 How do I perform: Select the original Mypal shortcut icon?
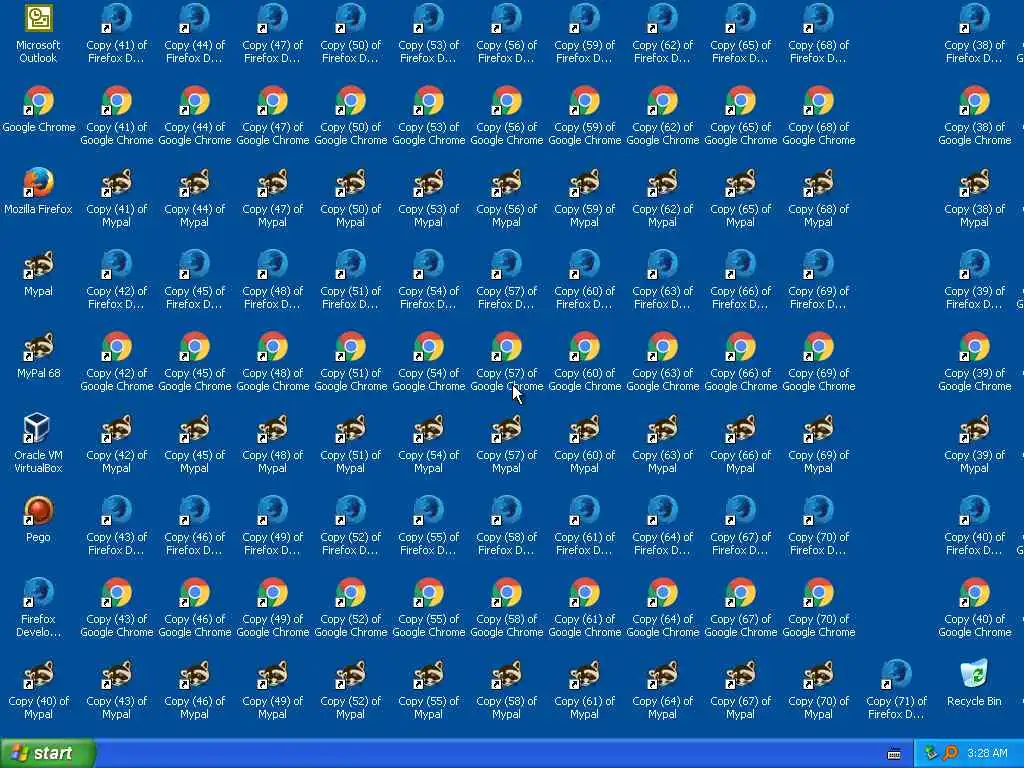pos(38,265)
